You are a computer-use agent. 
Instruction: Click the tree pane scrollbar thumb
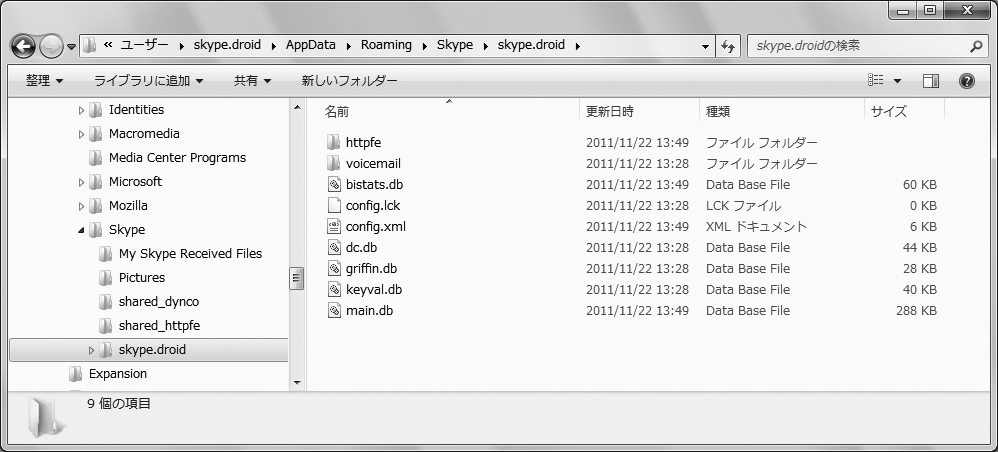point(297,278)
